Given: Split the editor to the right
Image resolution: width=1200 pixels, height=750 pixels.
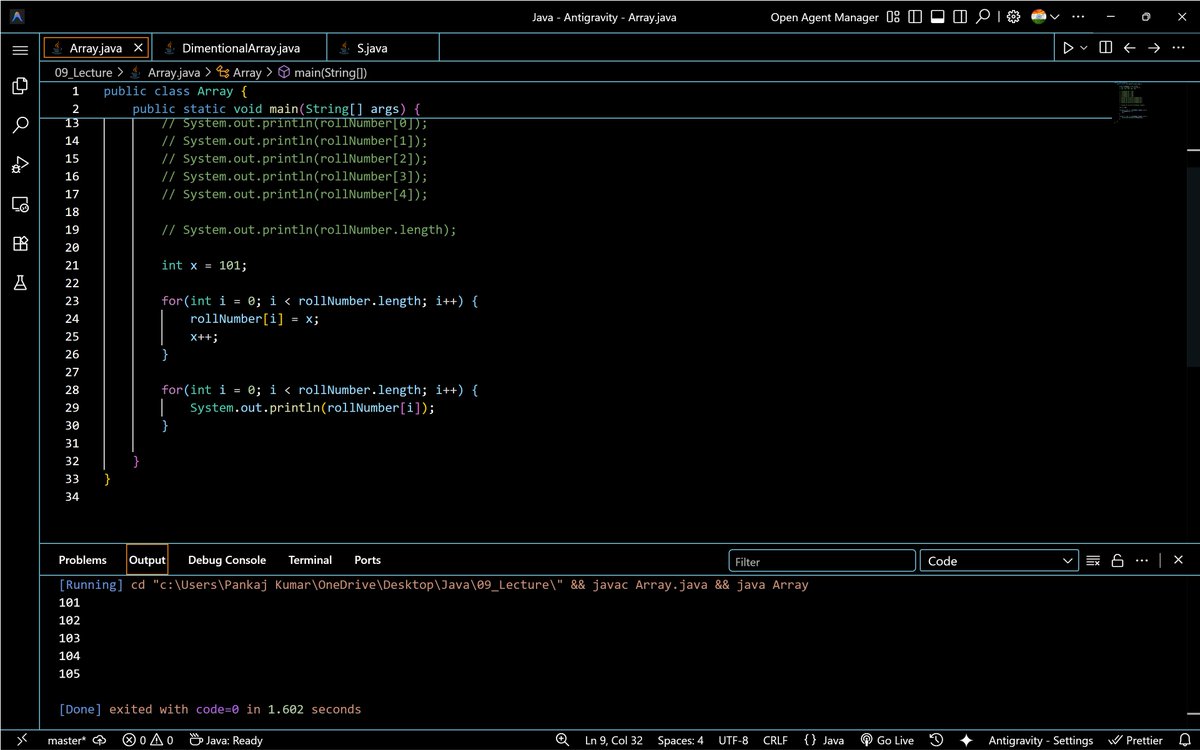Looking at the screenshot, I should 1106,48.
